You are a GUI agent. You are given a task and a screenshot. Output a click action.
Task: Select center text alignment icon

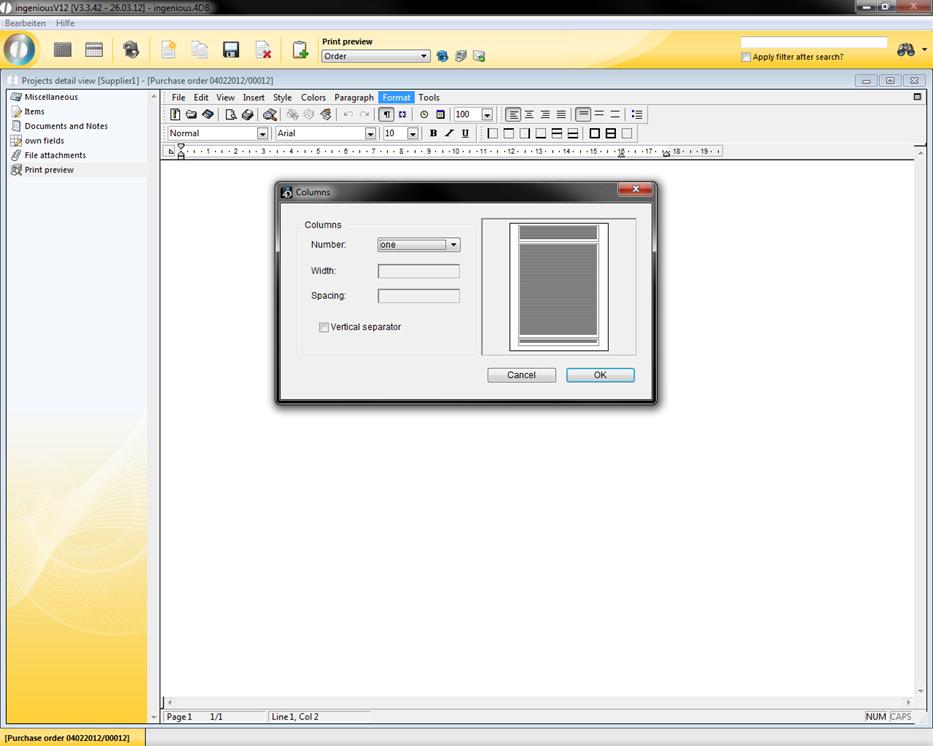[x=529, y=115]
